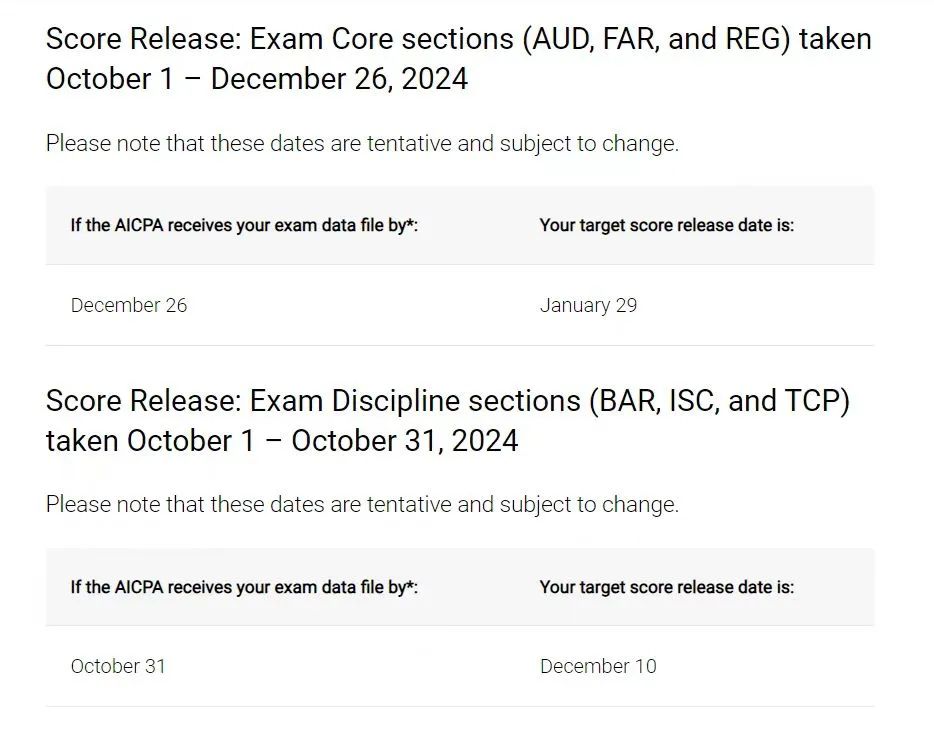Select the Core table's target release date header
934x737 pixels.
click(666, 226)
